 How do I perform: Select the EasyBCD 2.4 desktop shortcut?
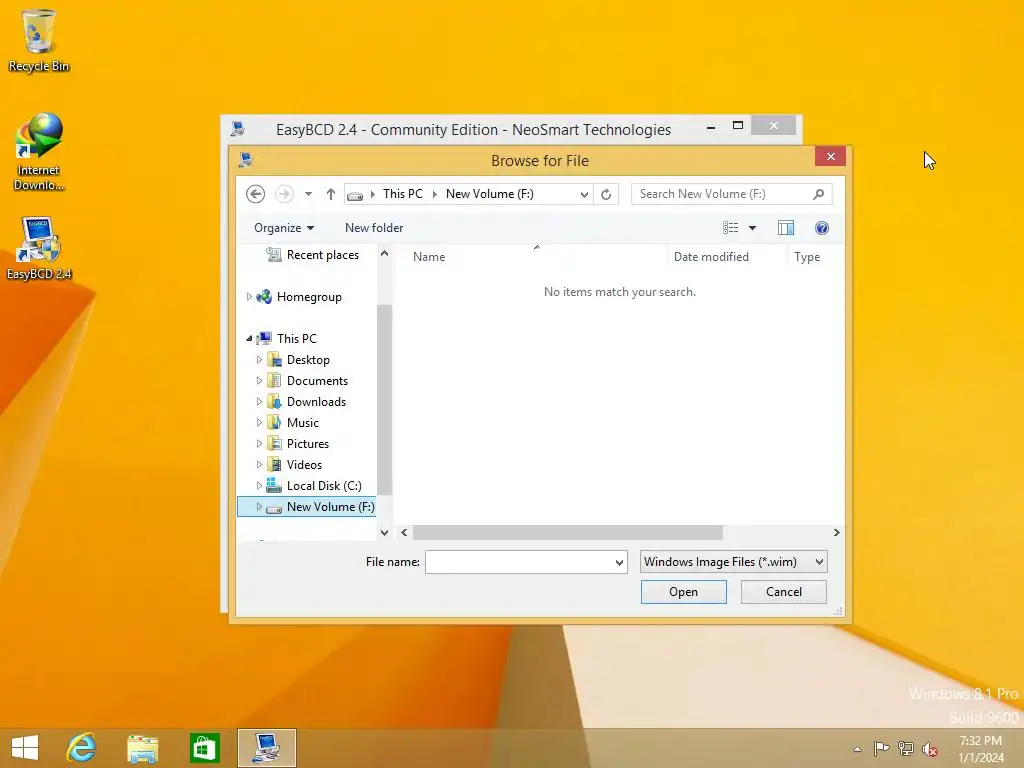(39, 248)
